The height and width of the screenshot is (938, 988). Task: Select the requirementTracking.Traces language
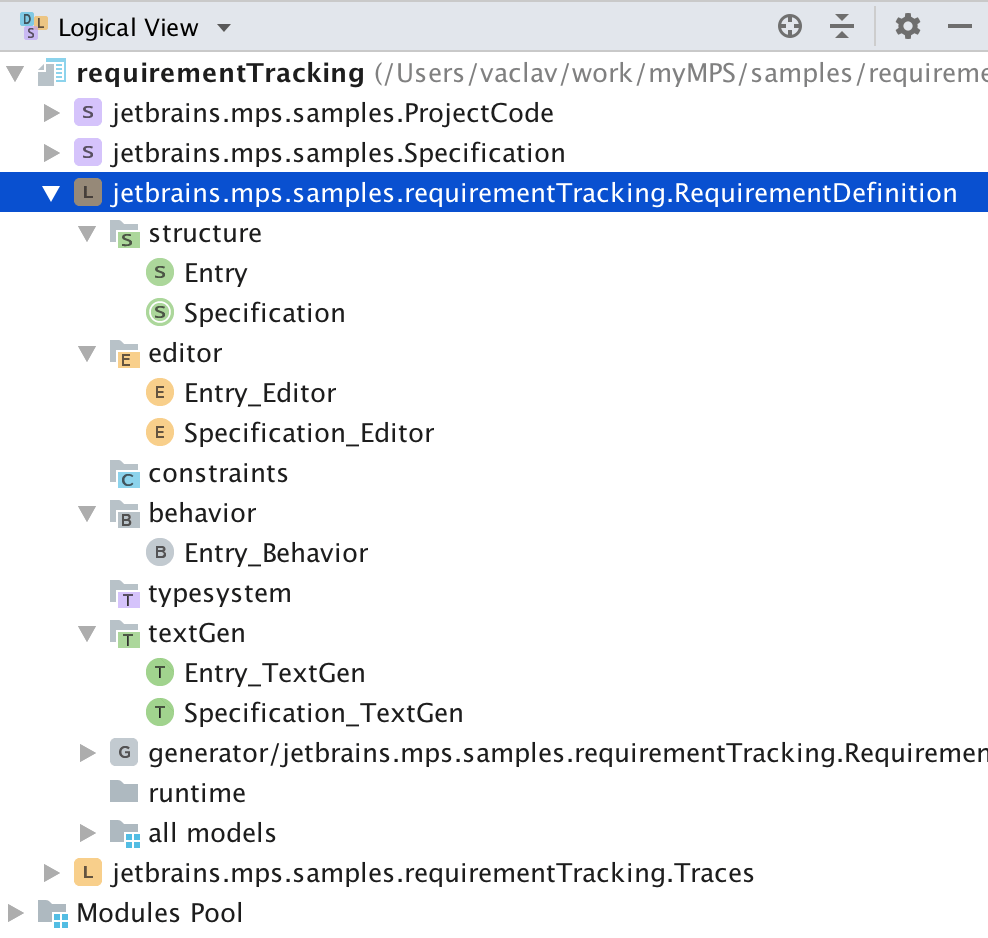(x=432, y=873)
